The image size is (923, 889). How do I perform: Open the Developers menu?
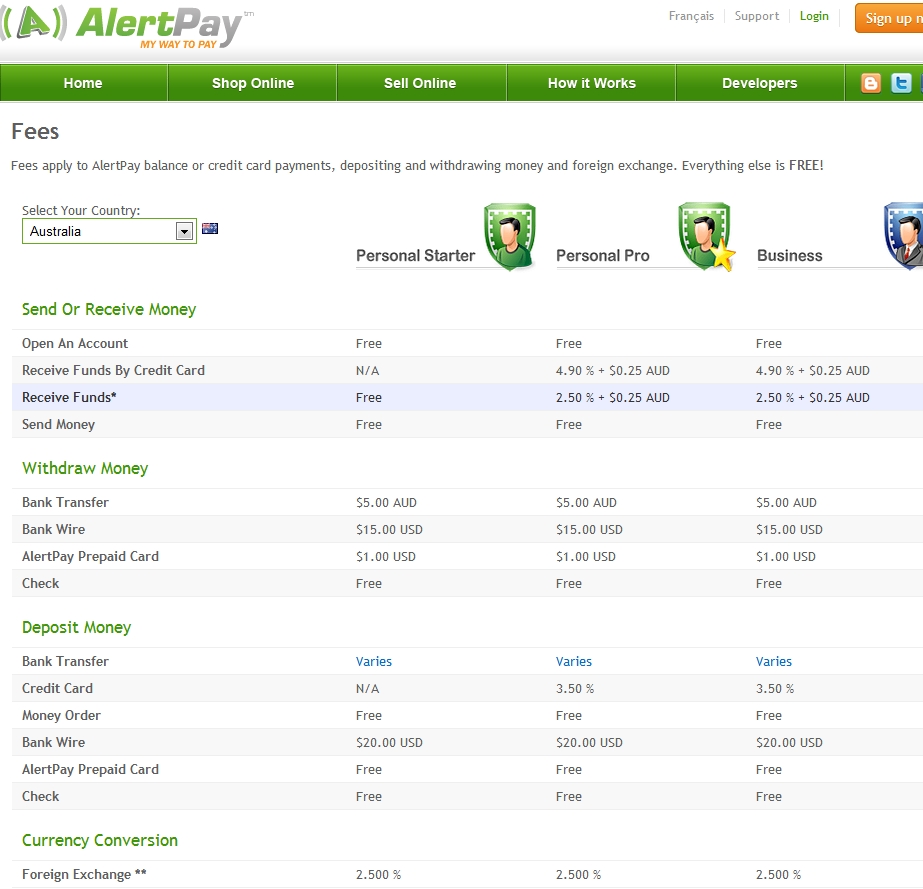[x=760, y=83]
